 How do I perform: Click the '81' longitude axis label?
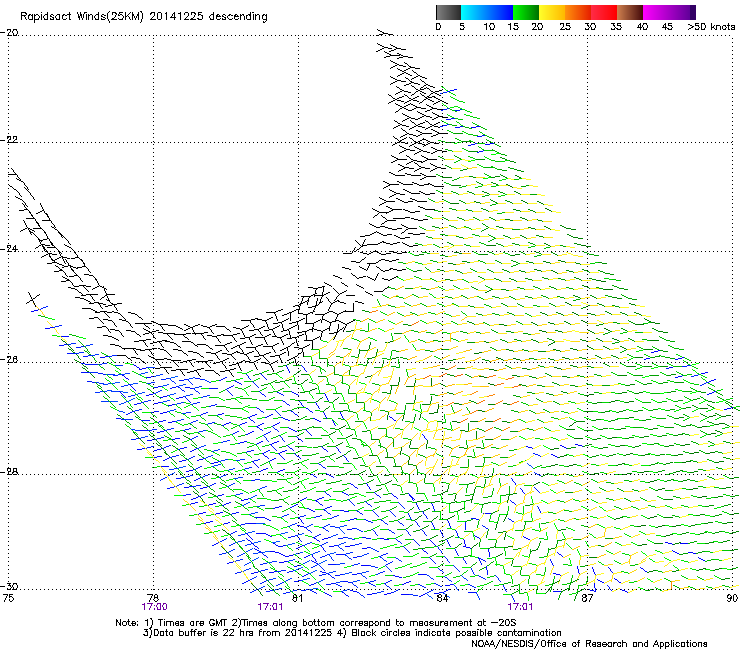click(x=297, y=598)
